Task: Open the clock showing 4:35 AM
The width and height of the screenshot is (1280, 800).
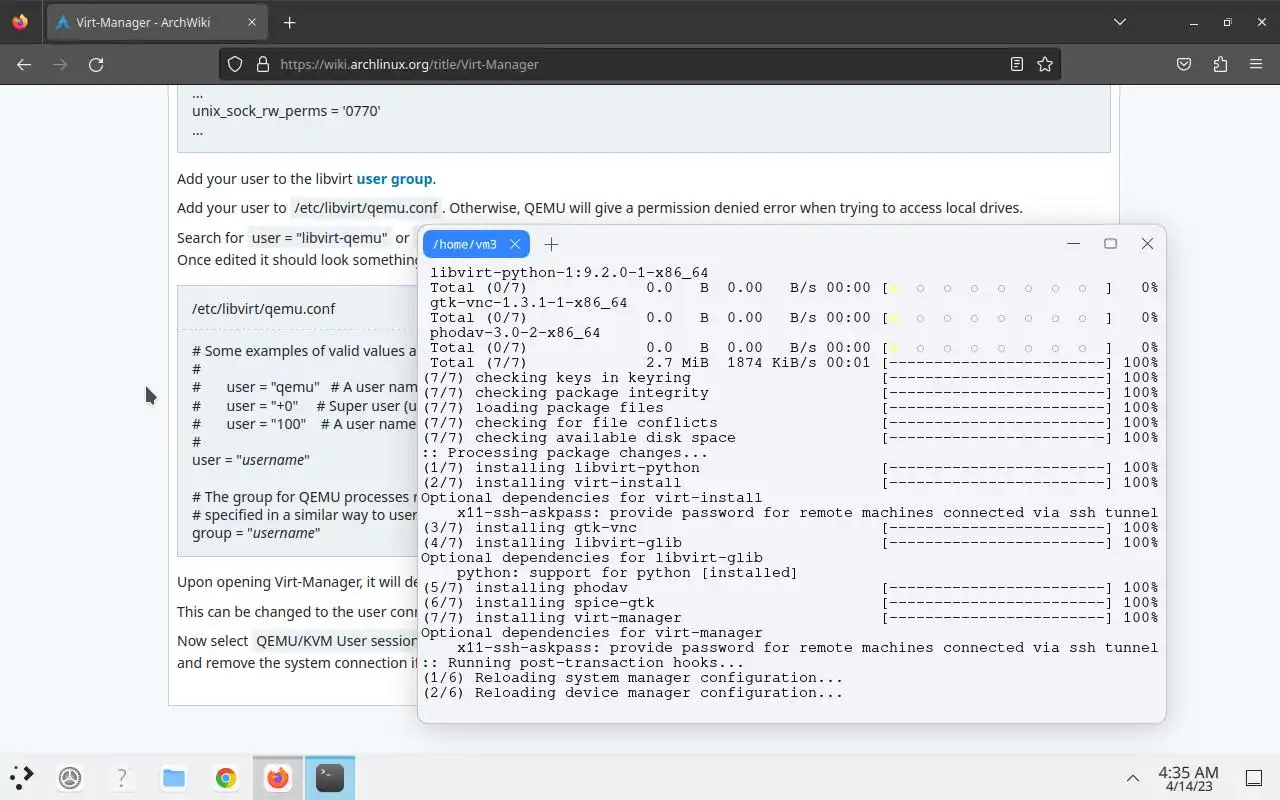Action: (x=1188, y=778)
